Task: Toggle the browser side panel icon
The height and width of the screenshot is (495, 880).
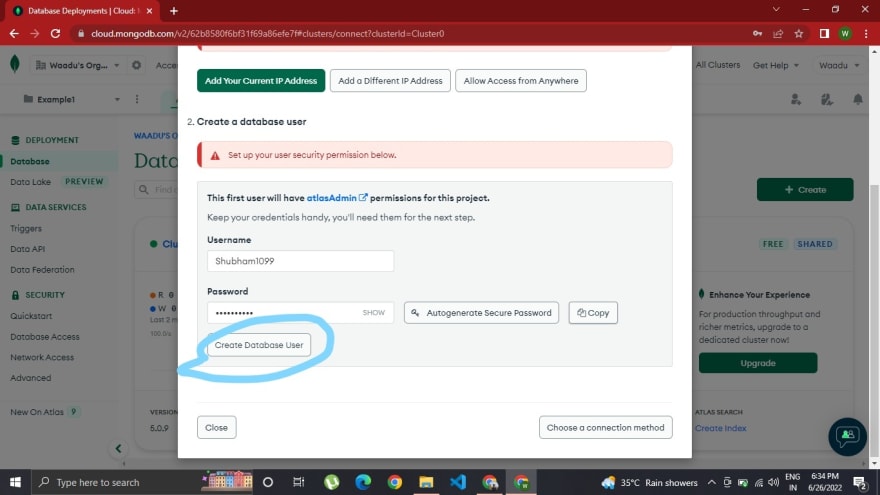Action: tap(824, 34)
